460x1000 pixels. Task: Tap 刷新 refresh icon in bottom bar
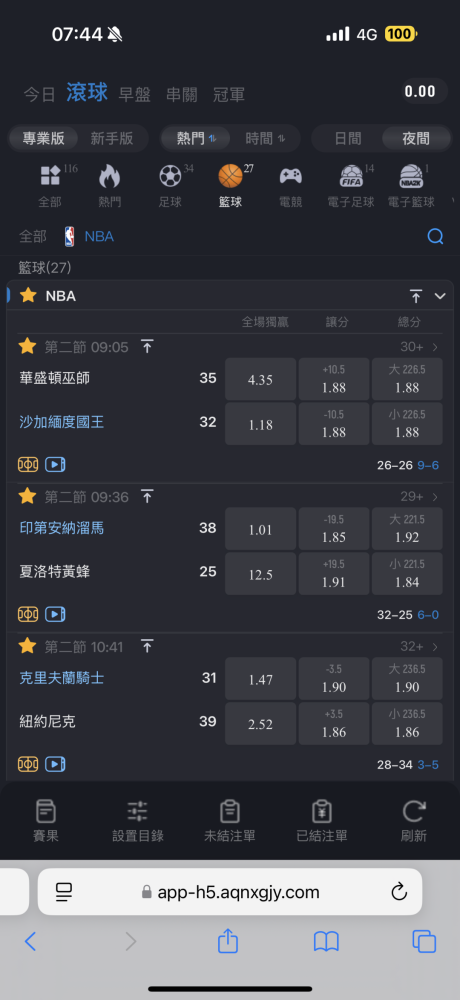[413, 812]
